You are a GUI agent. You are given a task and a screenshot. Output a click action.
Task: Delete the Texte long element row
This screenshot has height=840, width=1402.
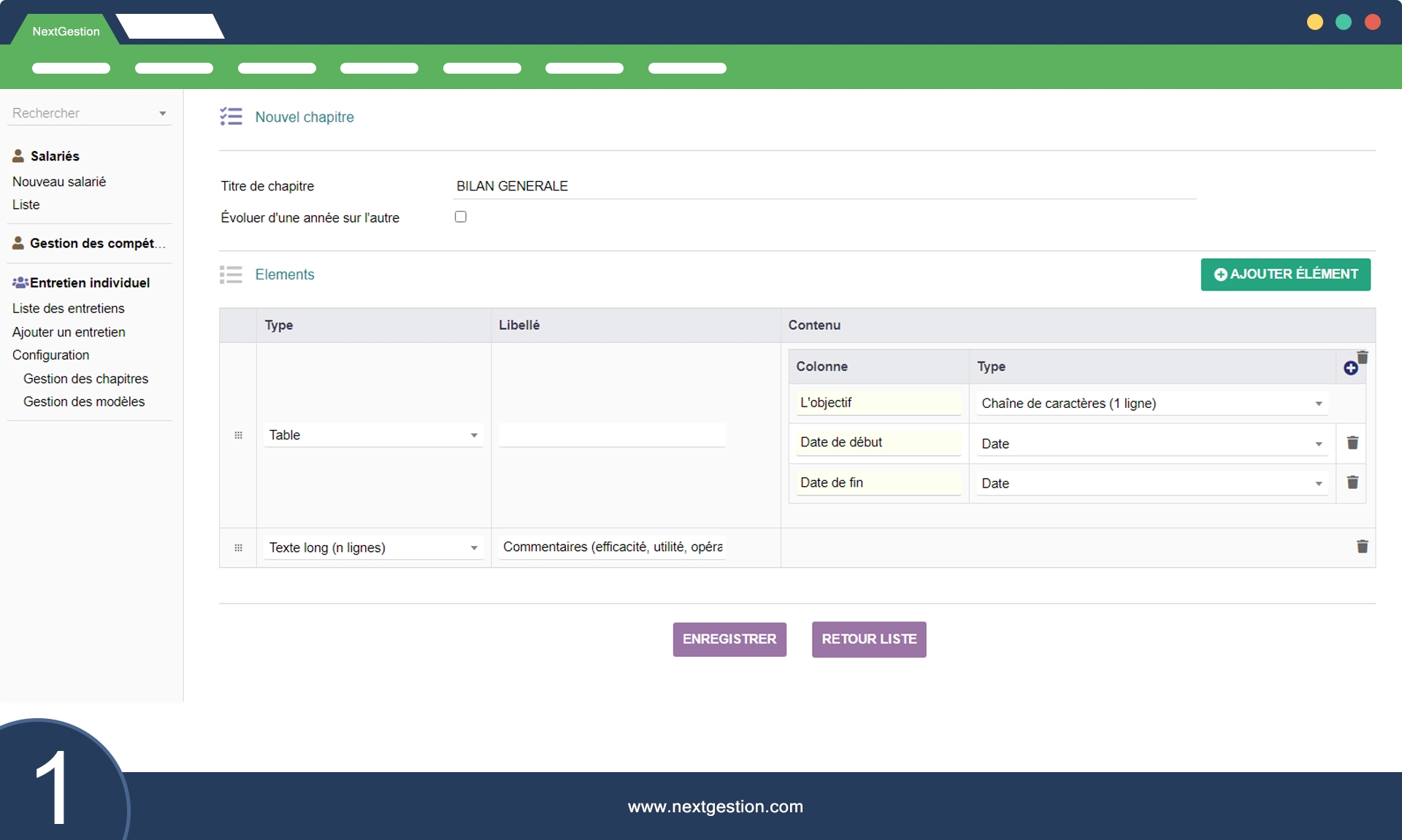coord(1362,547)
